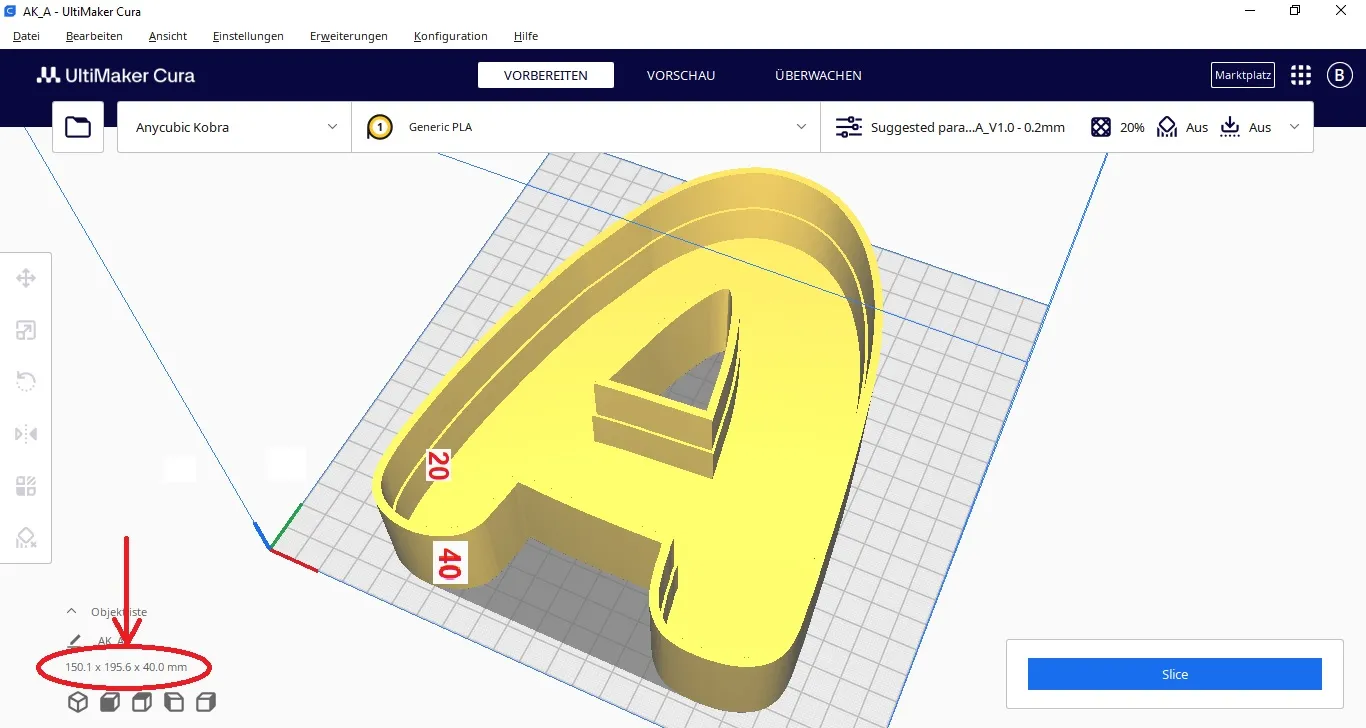Screen dimensions: 1366x728
Task: Click the 20% infill value
Action: 1132,128
